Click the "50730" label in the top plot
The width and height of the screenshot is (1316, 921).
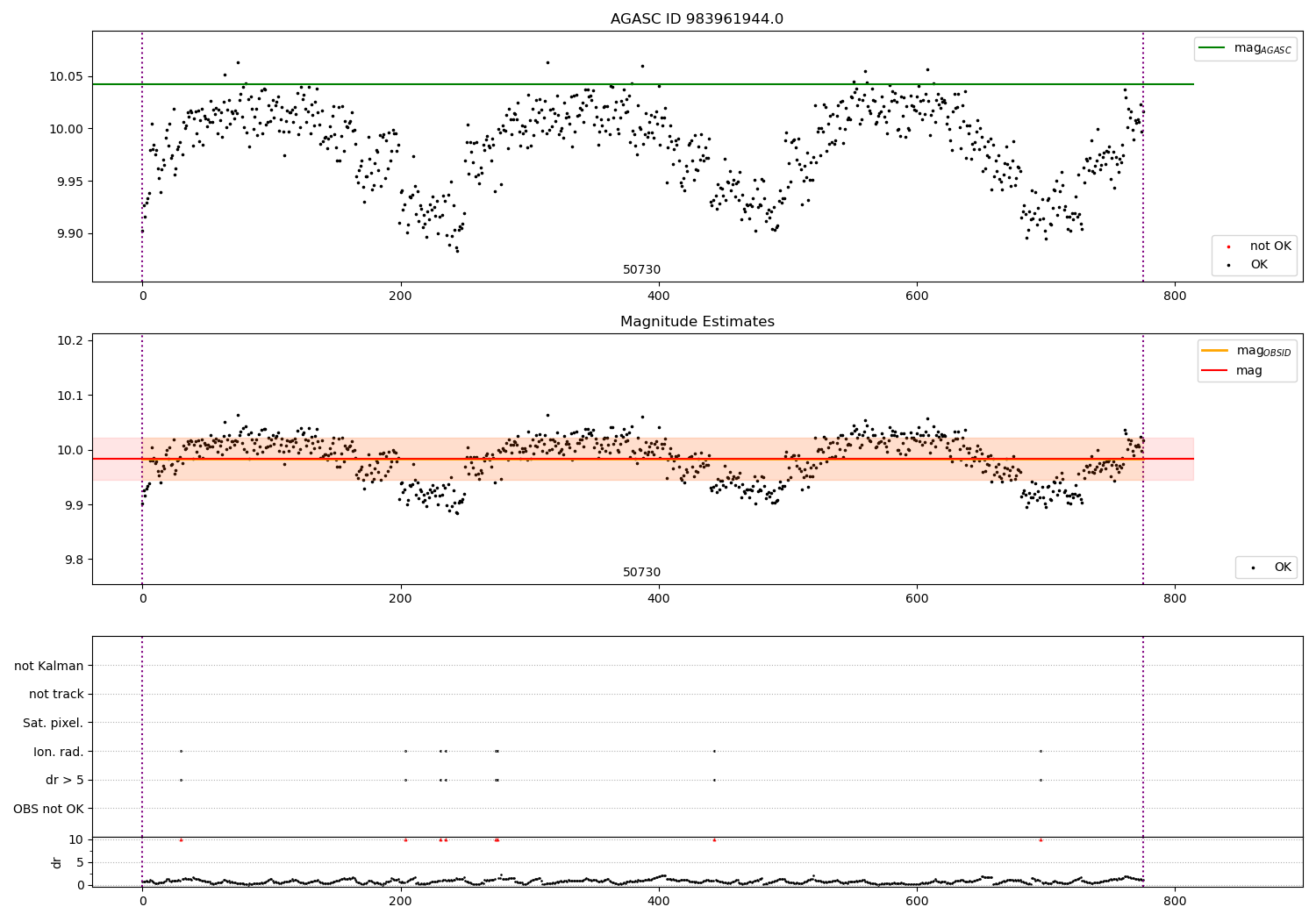[641, 270]
